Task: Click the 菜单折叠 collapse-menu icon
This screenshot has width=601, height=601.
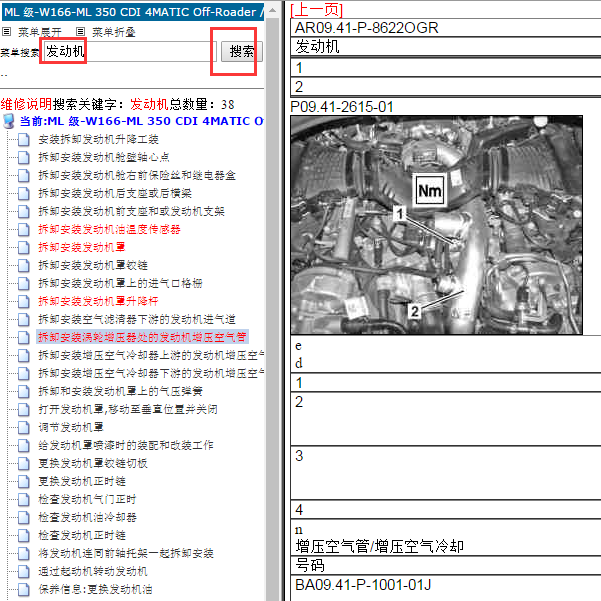Action: click(81, 32)
